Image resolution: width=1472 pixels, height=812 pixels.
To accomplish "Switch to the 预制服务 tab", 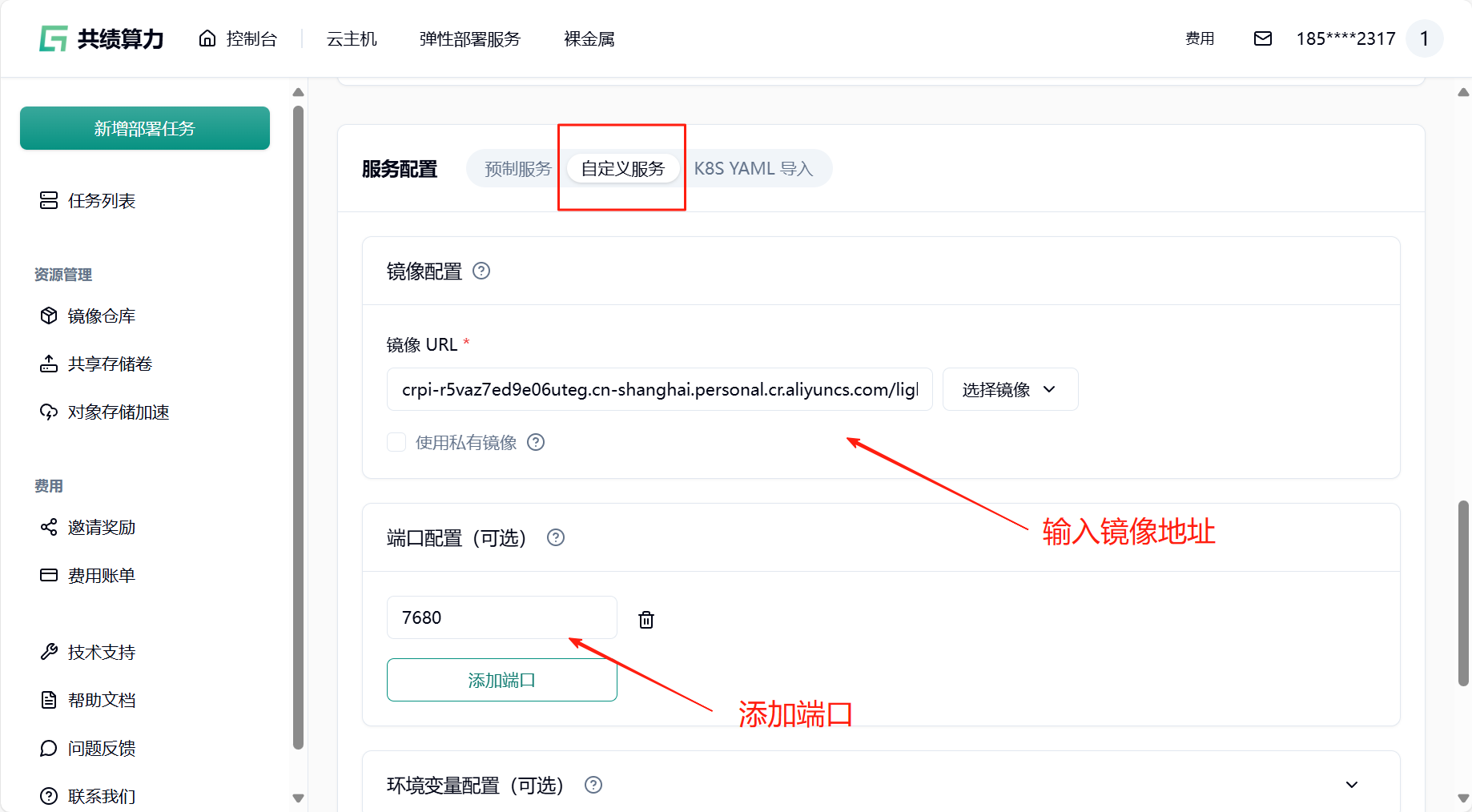I will tap(517, 169).
